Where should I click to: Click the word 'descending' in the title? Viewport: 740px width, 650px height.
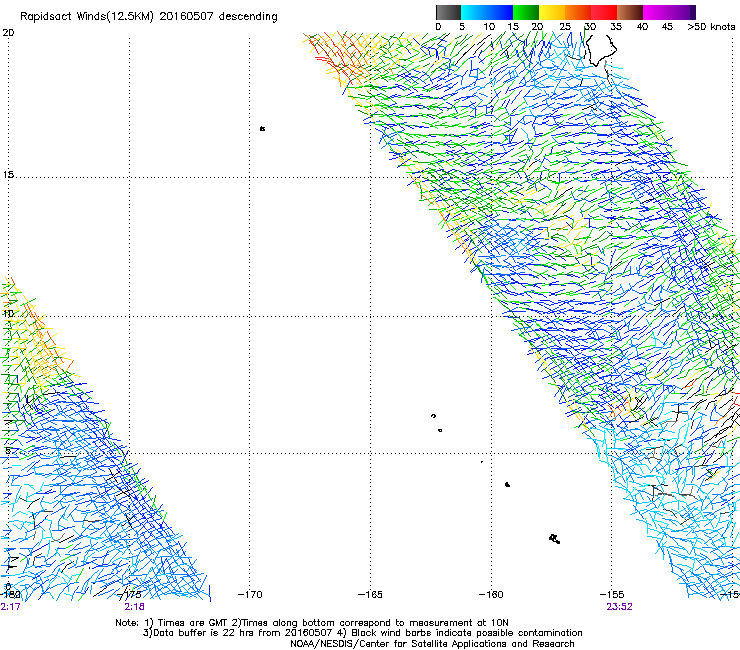[248, 17]
